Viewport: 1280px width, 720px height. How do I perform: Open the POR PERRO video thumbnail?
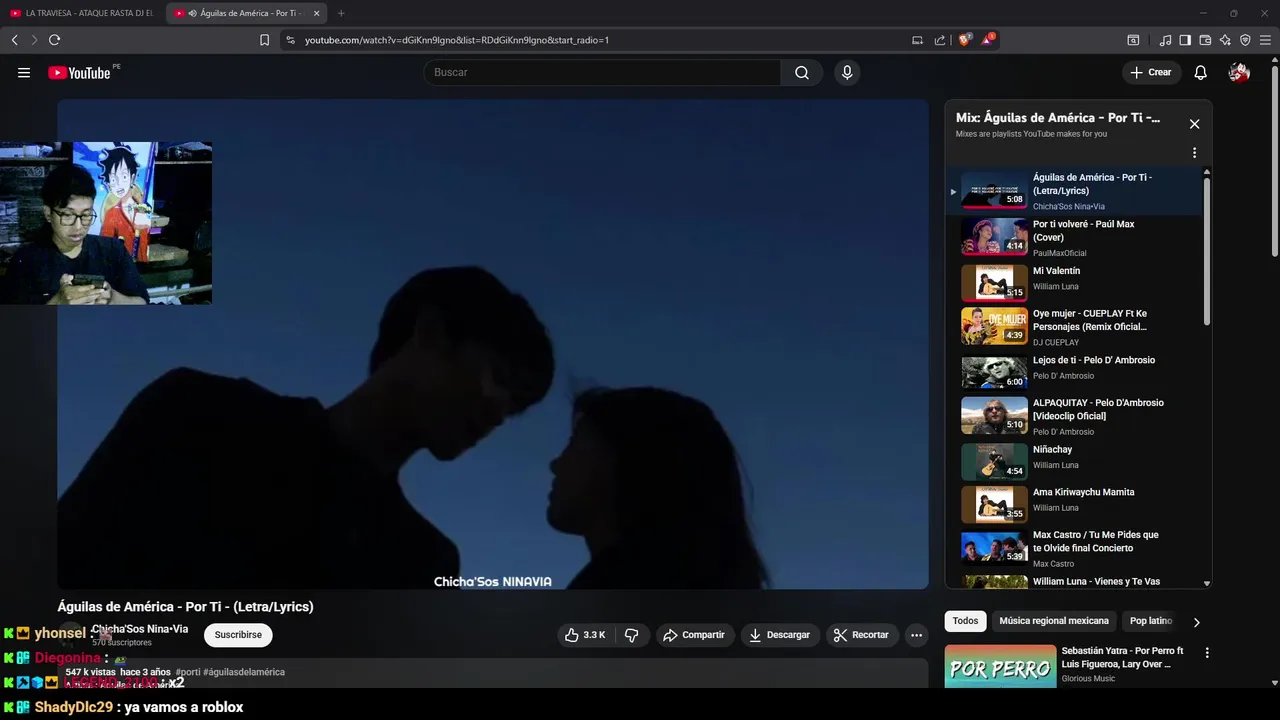tap(1000, 666)
